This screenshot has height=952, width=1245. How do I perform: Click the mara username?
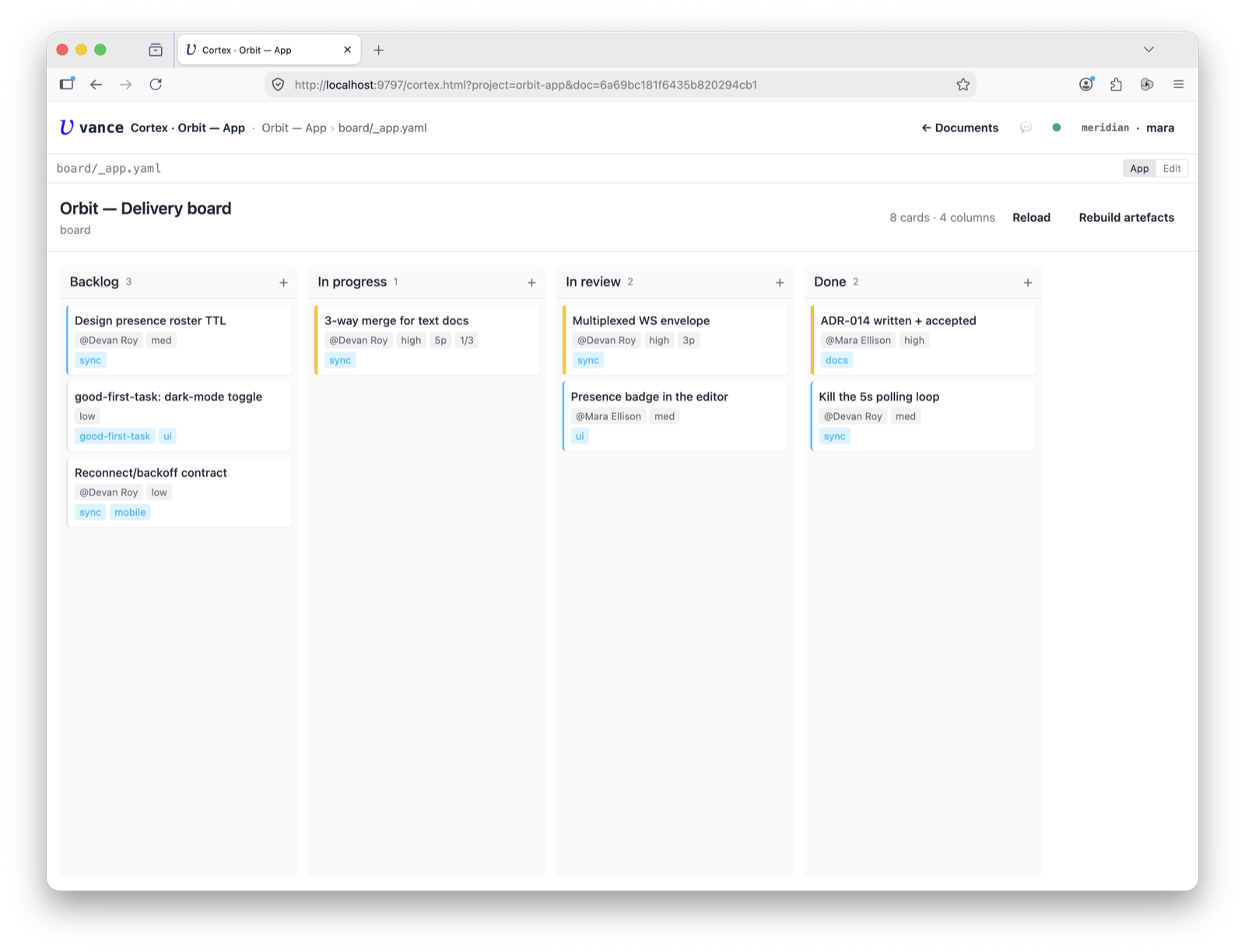pos(1160,128)
